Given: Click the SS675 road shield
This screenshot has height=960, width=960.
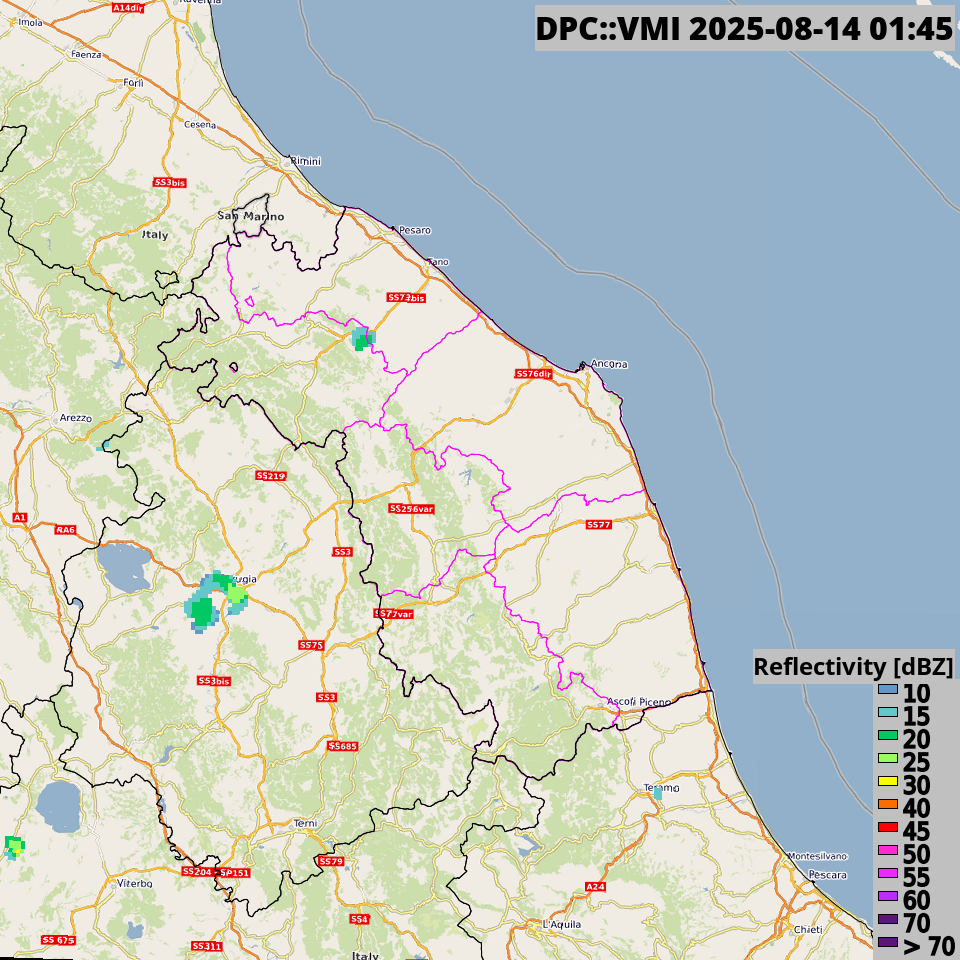Looking at the screenshot, I should tap(58, 940).
